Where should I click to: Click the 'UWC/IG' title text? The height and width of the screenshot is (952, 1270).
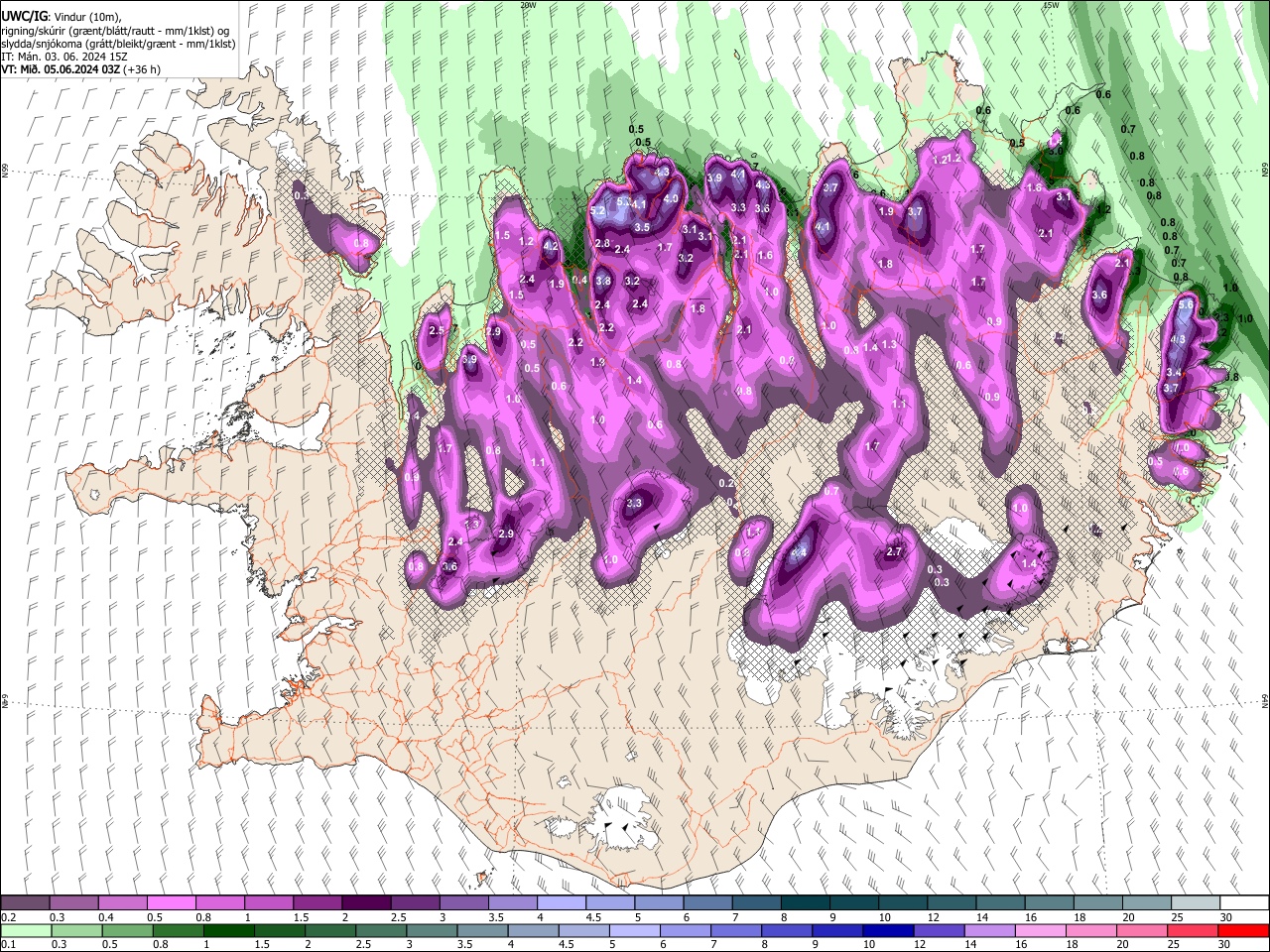(x=24, y=17)
